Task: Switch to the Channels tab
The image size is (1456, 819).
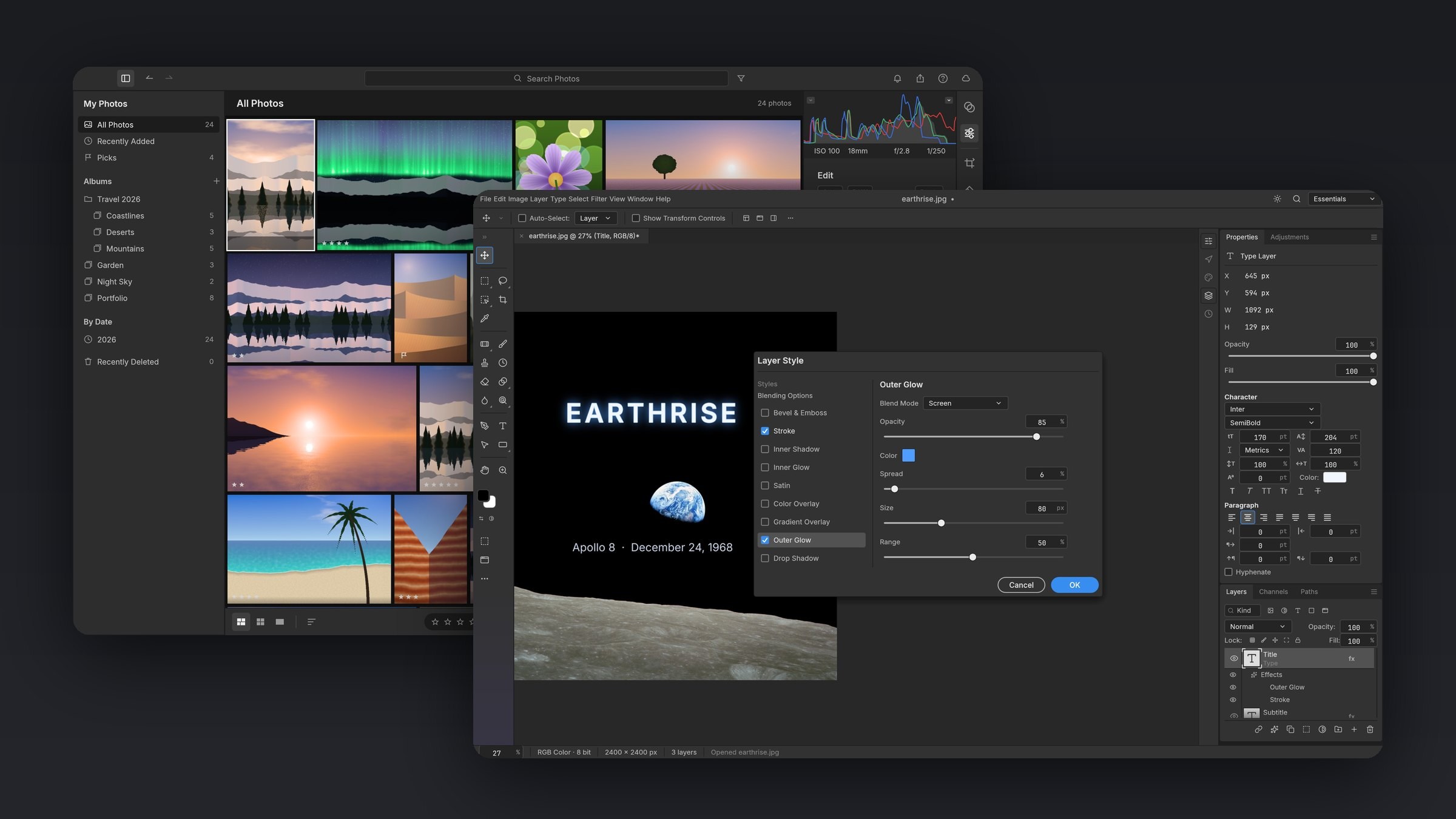Action: click(x=1273, y=591)
